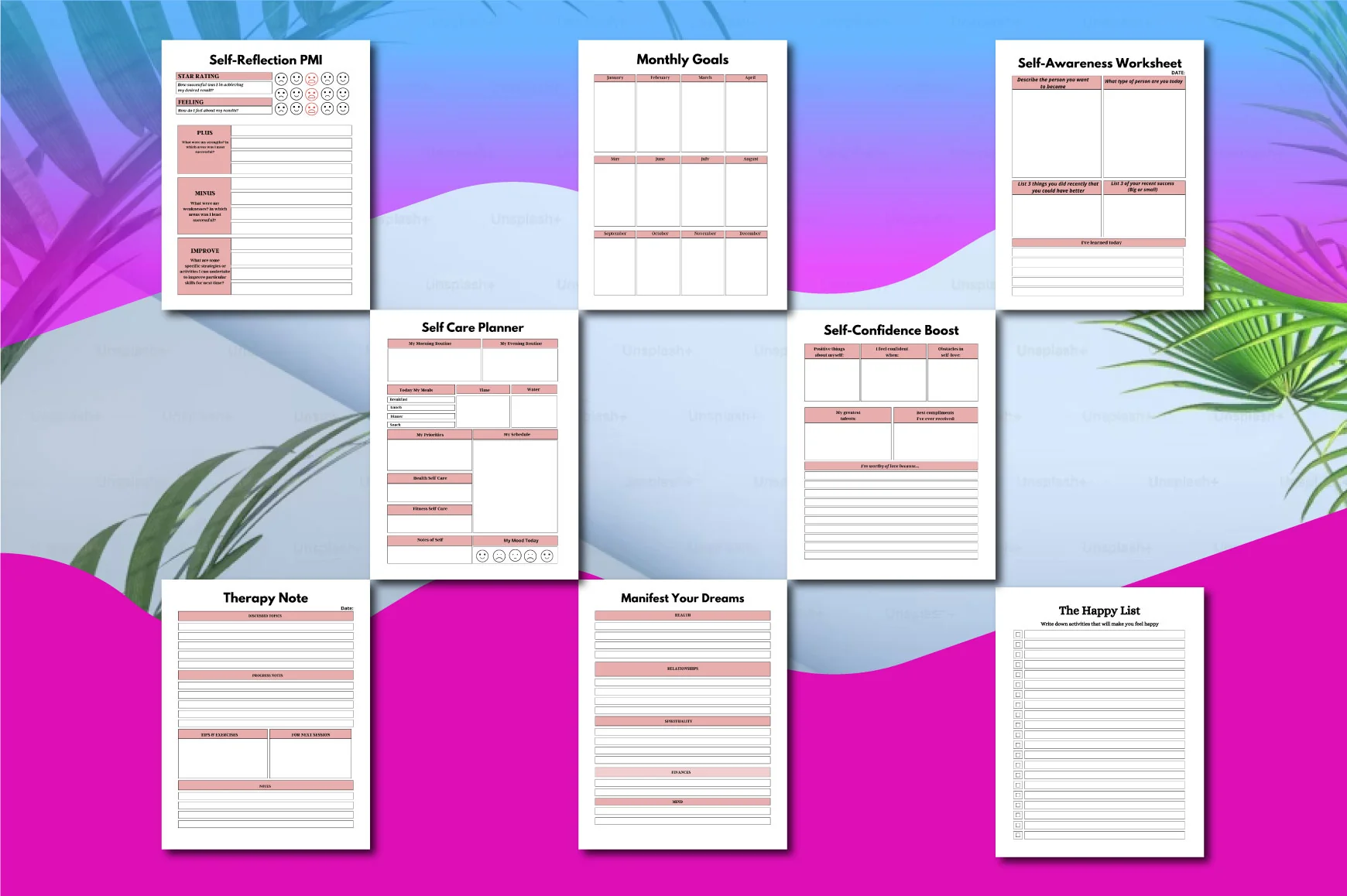
Task: Click the Today My Meals header
Action: (421, 390)
